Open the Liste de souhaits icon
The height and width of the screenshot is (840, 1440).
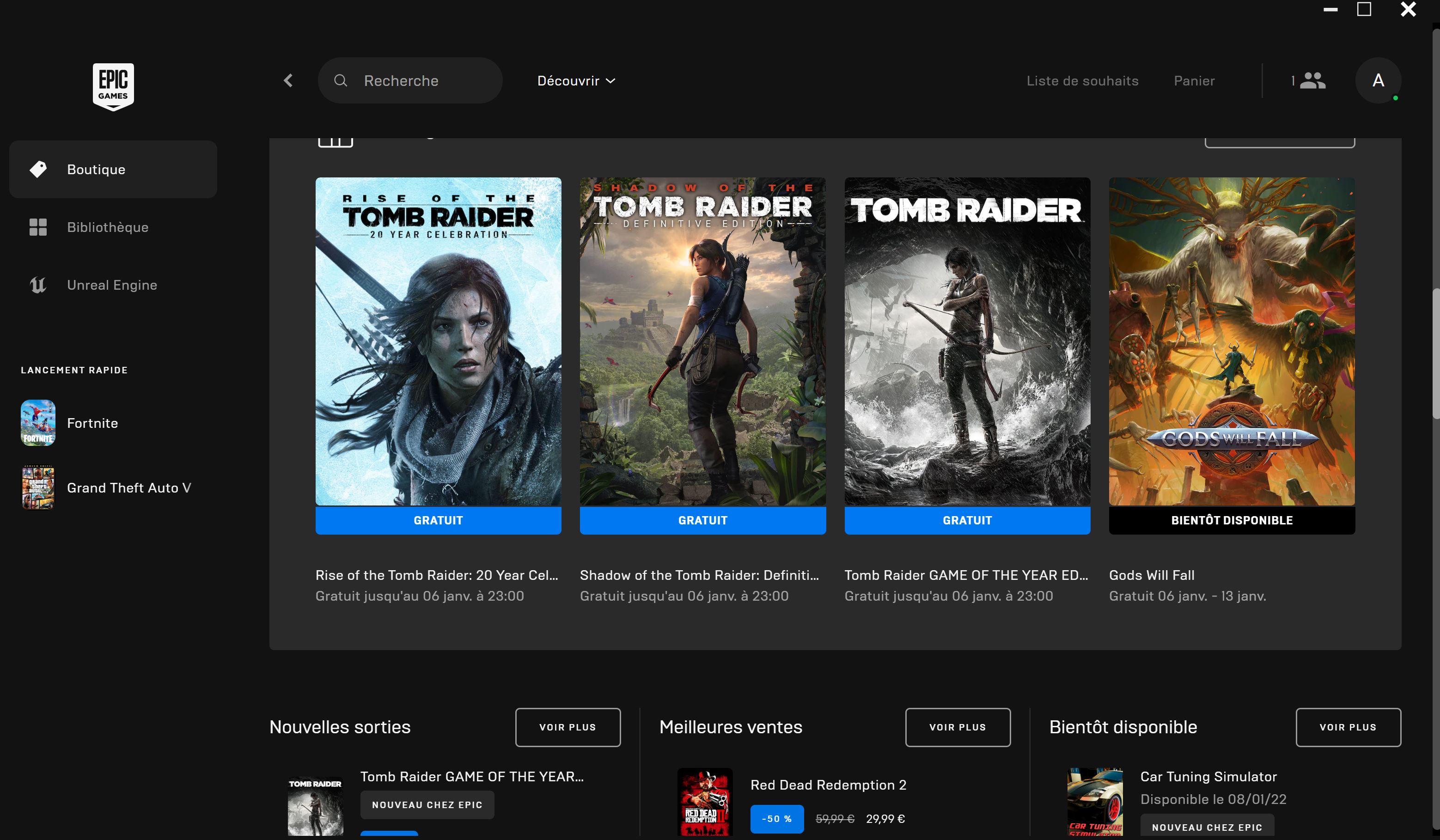(1082, 80)
